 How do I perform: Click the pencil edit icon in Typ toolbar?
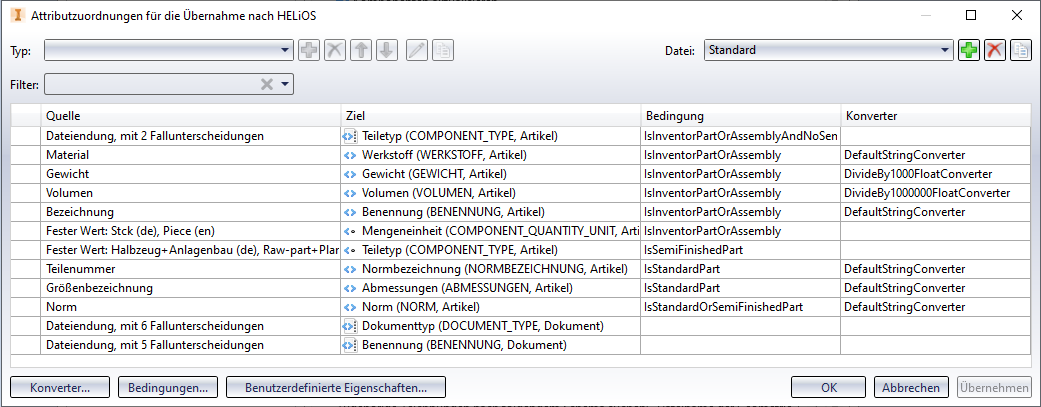coord(416,50)
